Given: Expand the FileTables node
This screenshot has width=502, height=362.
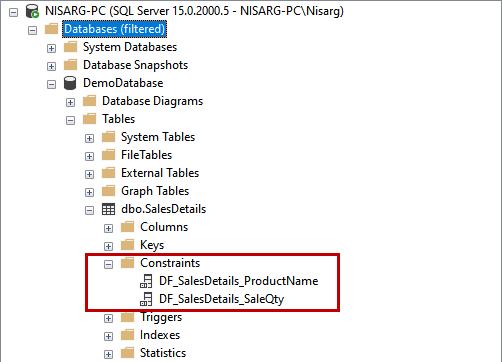Looking at the screenshot, I should [x=89, y=157].
